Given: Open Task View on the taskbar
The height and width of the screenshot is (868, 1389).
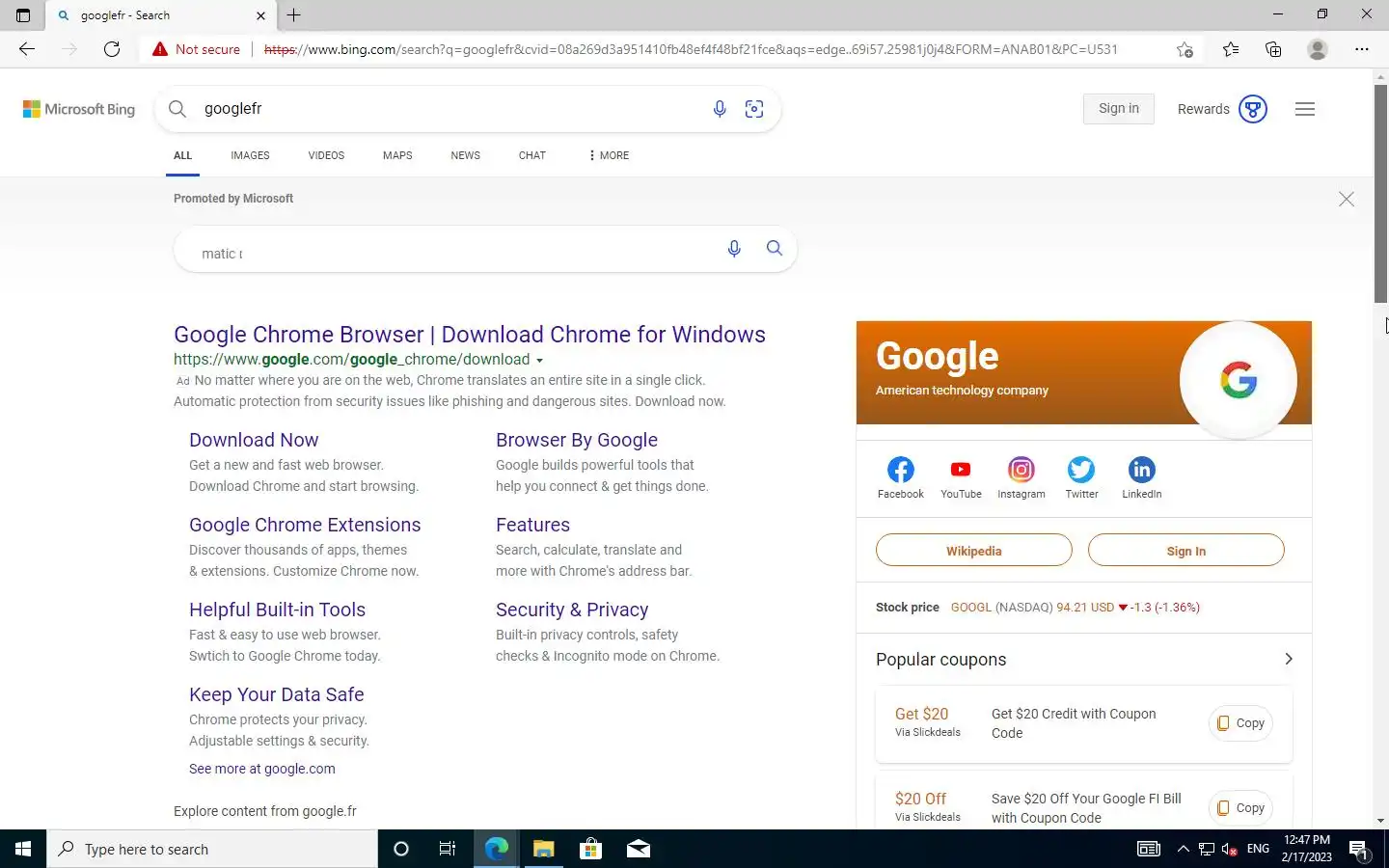Looking at the screenshot, I should pyautogui.click(x=448, y=849).
